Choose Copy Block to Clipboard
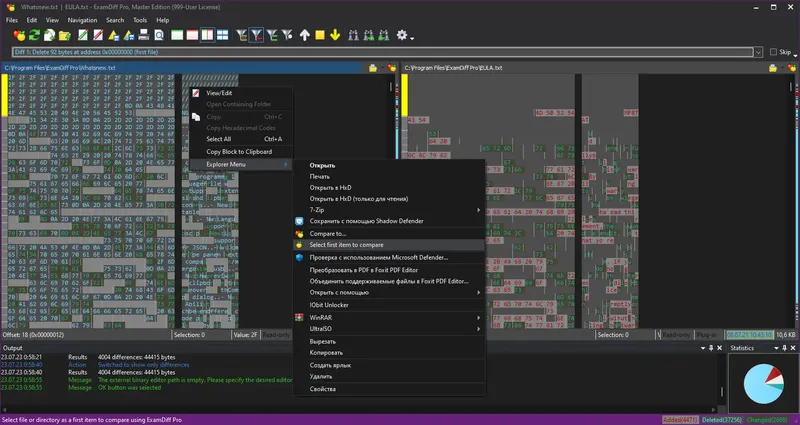The image size is (800, 425). point(241,152)
